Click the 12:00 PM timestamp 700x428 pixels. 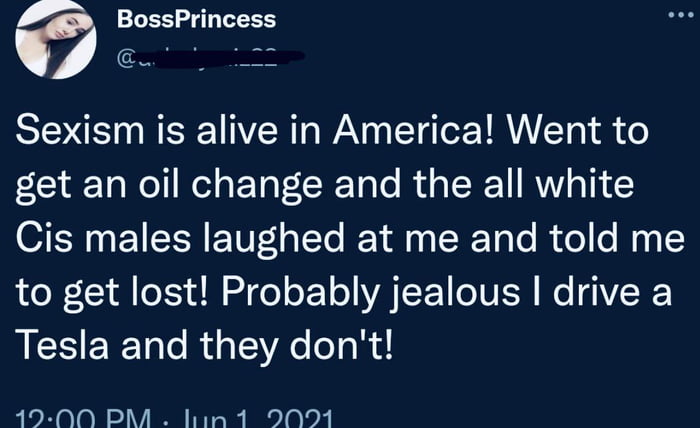(83, 419)
